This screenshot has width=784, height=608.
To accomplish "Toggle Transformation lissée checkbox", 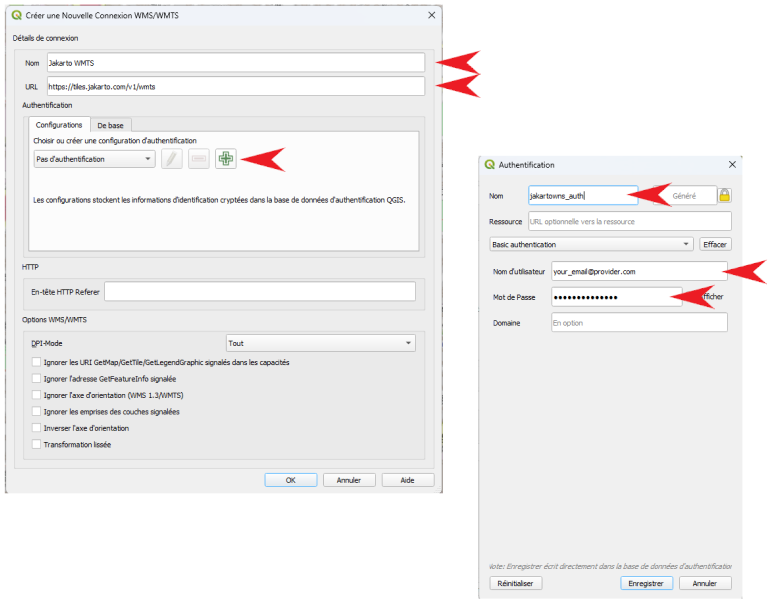I will pyautogui.click(x=37, y=444).
